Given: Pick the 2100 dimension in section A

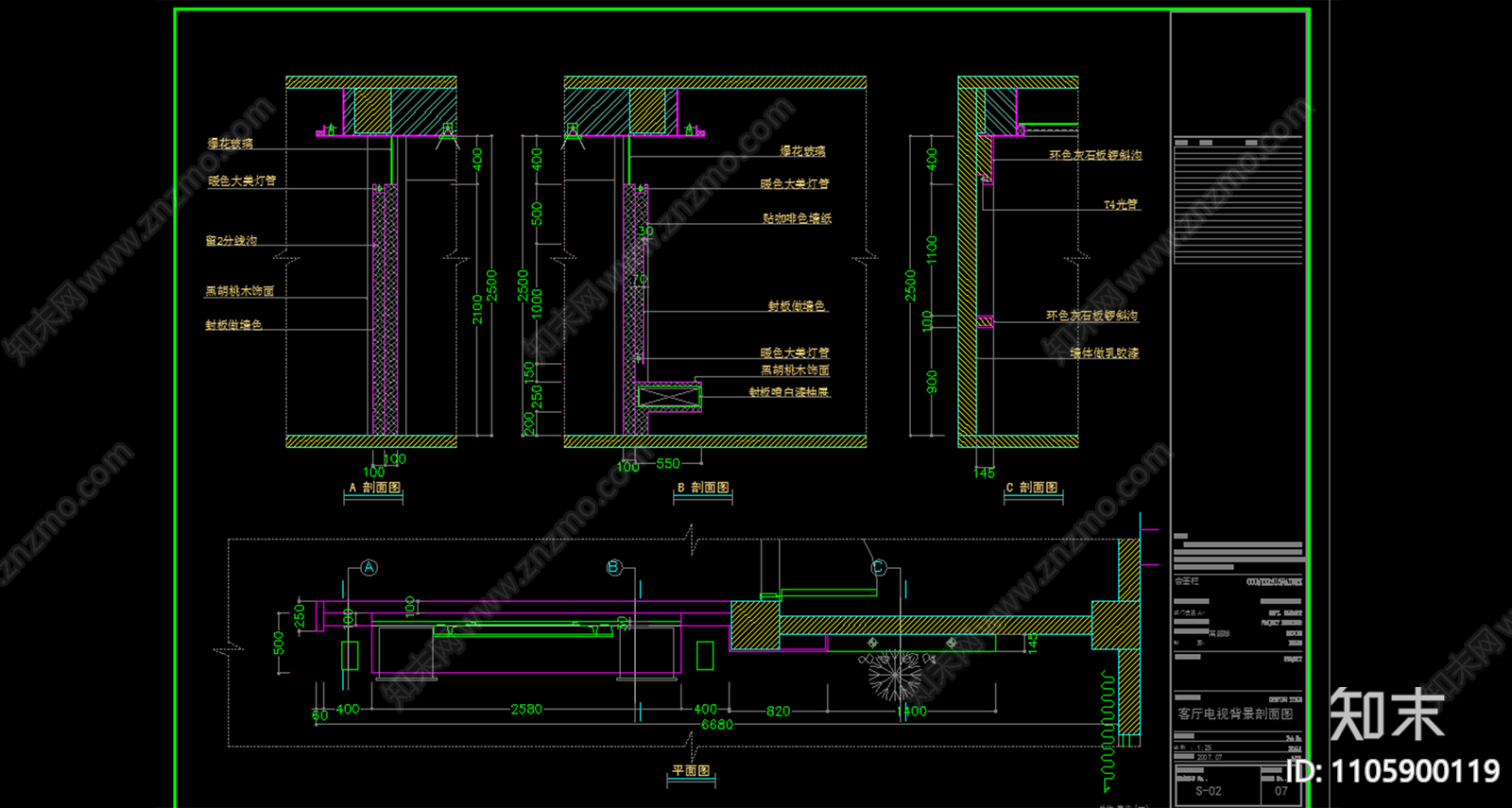Looking at the screenshot, I should click(x=477, y=310).
